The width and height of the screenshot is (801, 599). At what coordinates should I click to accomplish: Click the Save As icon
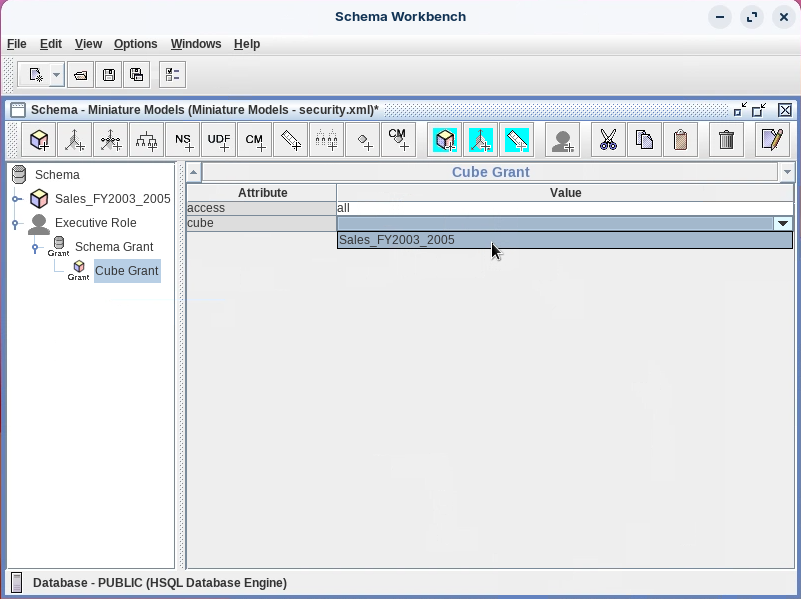(136, 75)
